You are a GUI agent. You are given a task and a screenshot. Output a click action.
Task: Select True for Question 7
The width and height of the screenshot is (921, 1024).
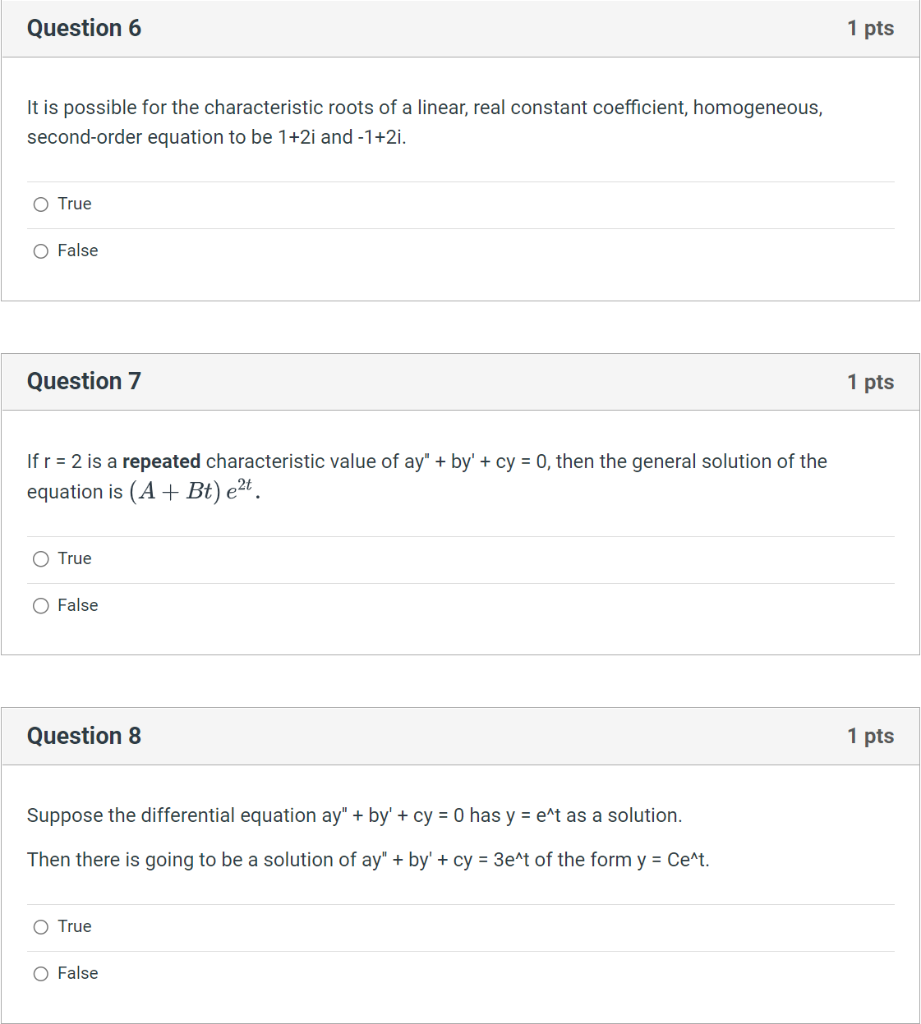pos(40,559)
